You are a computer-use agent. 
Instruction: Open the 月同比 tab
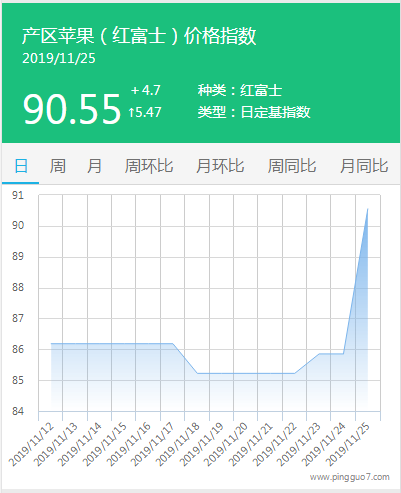(364, 166)
